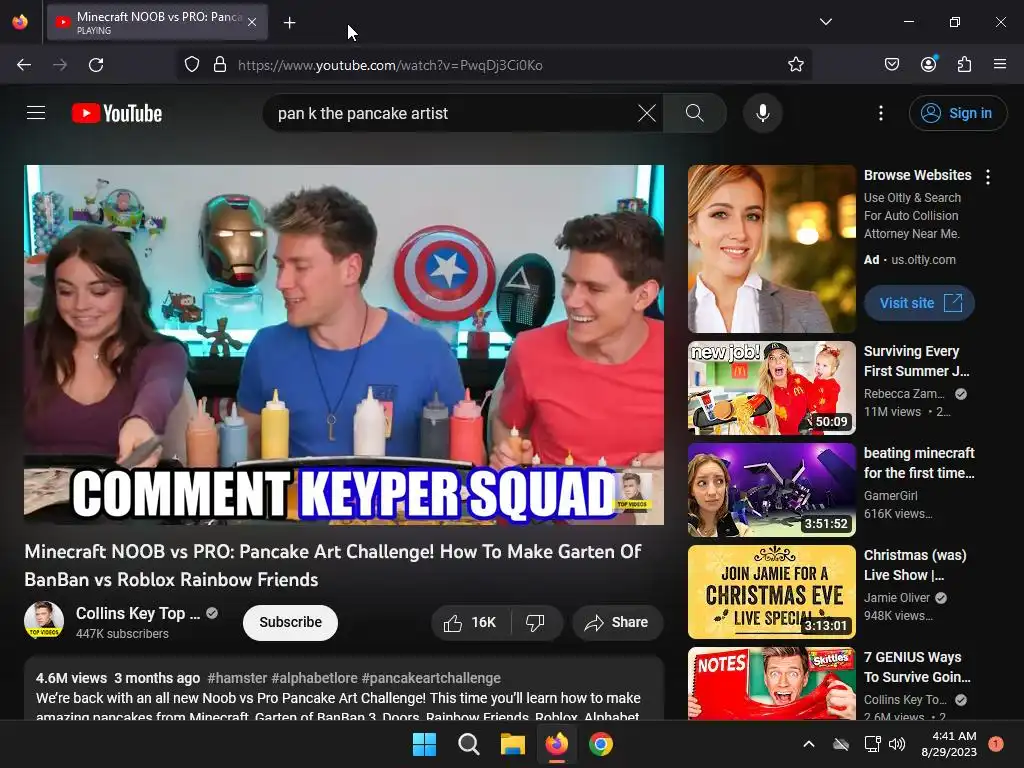Screen dimensions: 1024x768
Task: Open the Browse Websites ad thumbnail
Action: [x=772, y=249]
